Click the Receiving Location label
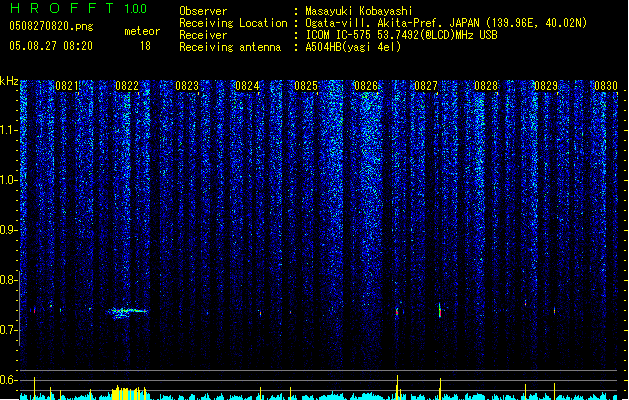Image resolution: width=629 pixels, height=400 pixels. pos(233,23)
